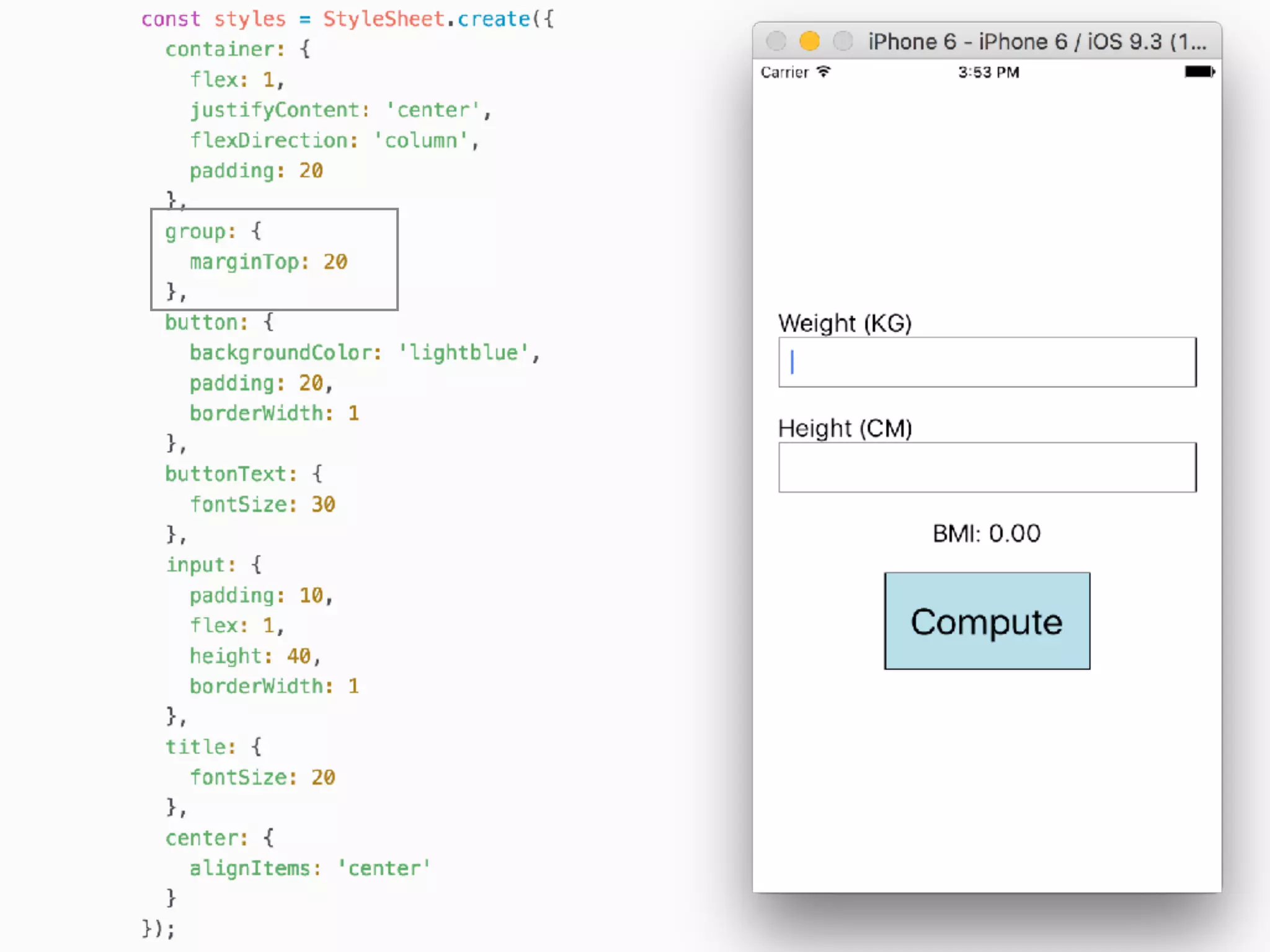Image resolution: width=1270 pixels, height=952 pixels.
Task: Click the Height (CM) label
Action: (x=845, y=428)
